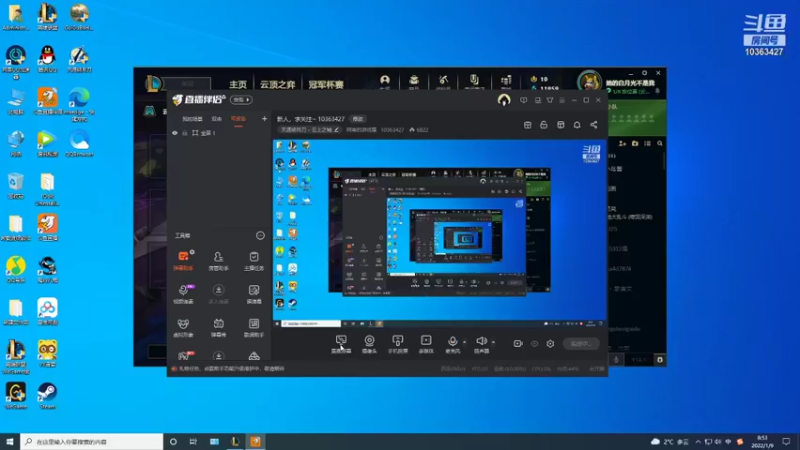Open the weather widget in system tray

point(670,441)
